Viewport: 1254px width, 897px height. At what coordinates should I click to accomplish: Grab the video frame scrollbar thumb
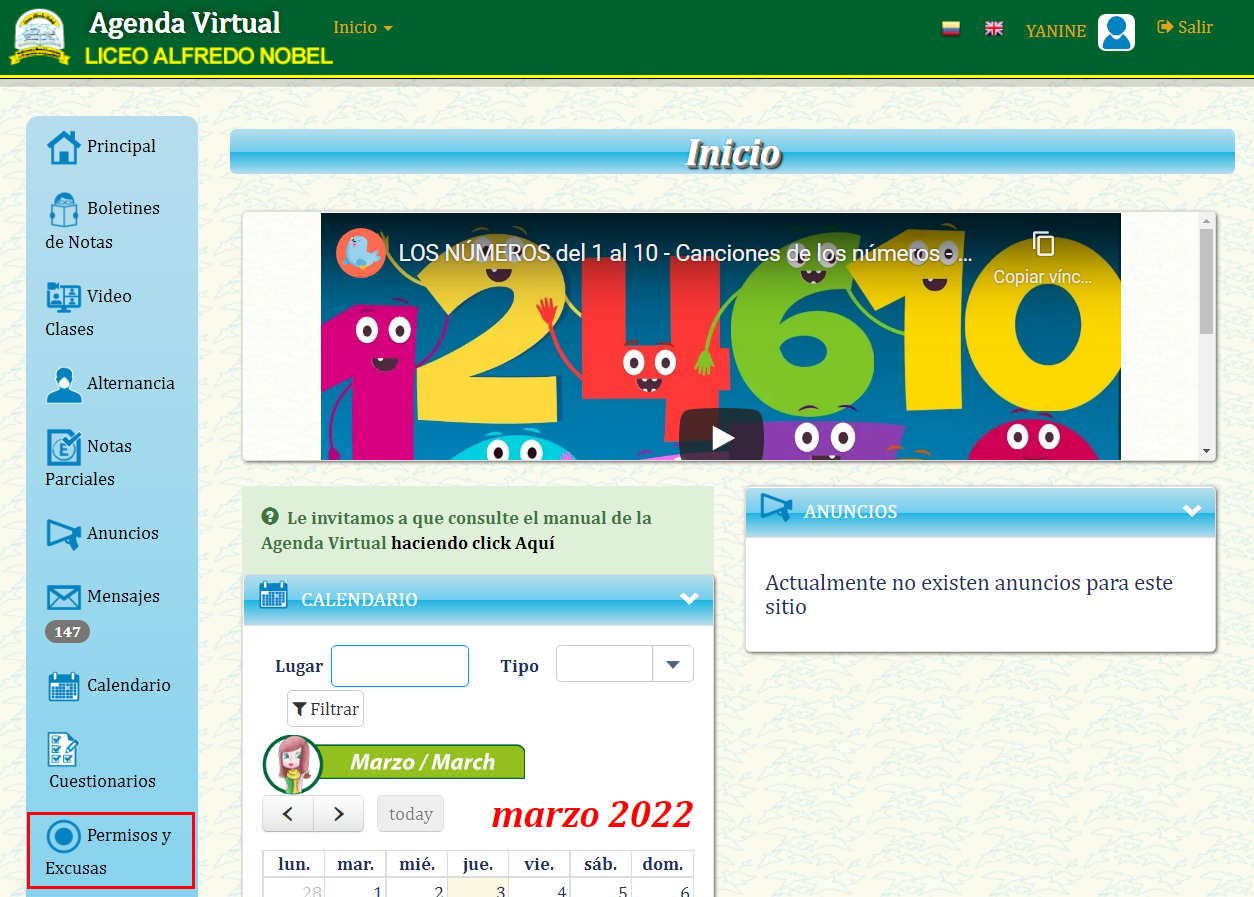click(x=1207, y=281)
